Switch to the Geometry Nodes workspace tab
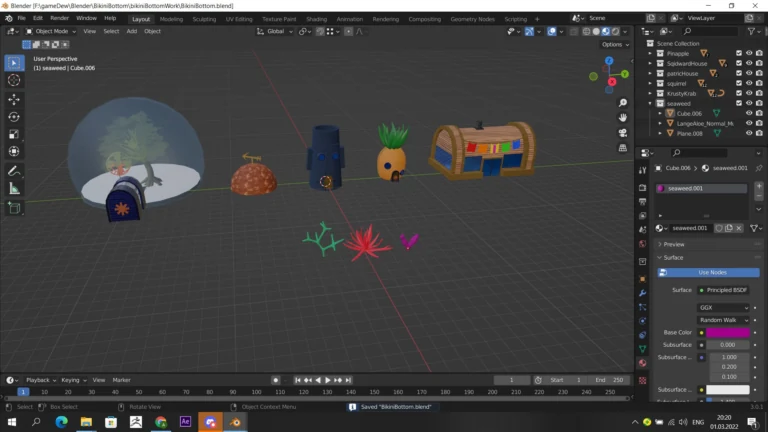 (473, 19)
